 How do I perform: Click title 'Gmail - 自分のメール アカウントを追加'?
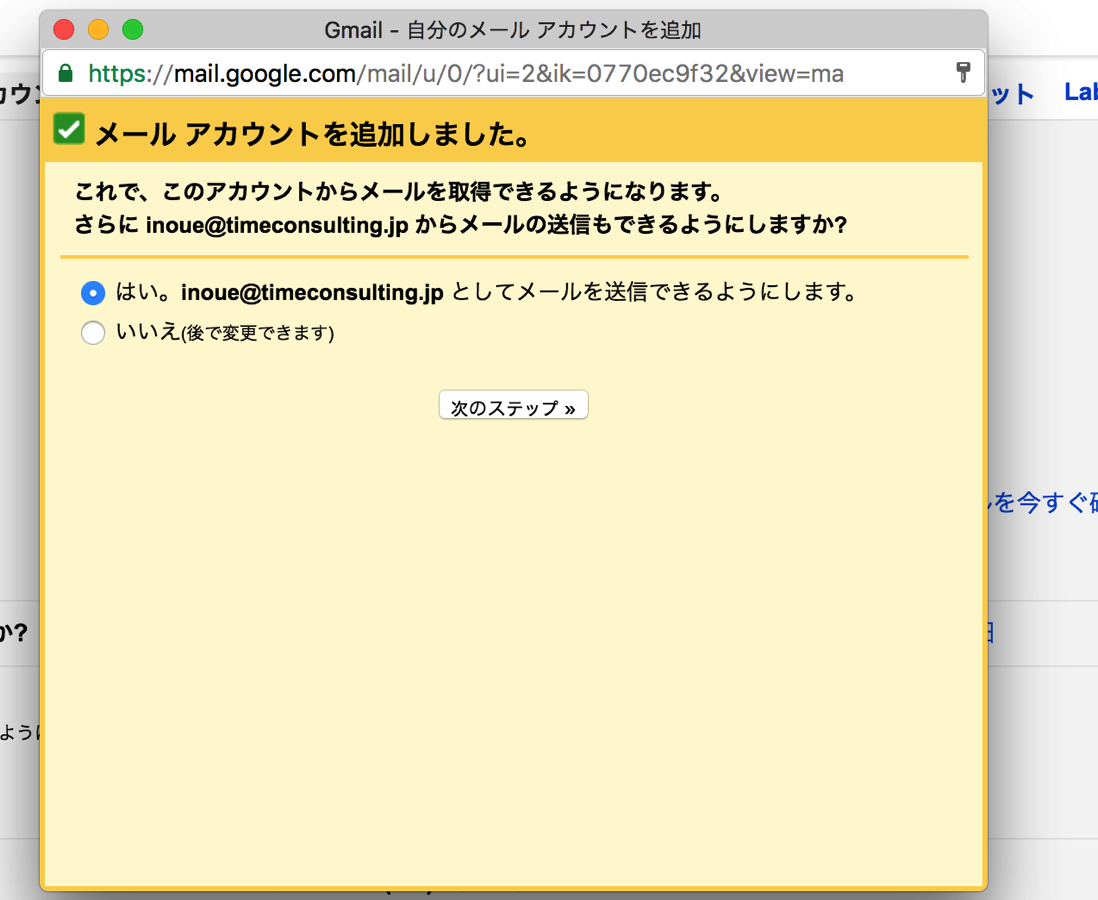point(513,30)
